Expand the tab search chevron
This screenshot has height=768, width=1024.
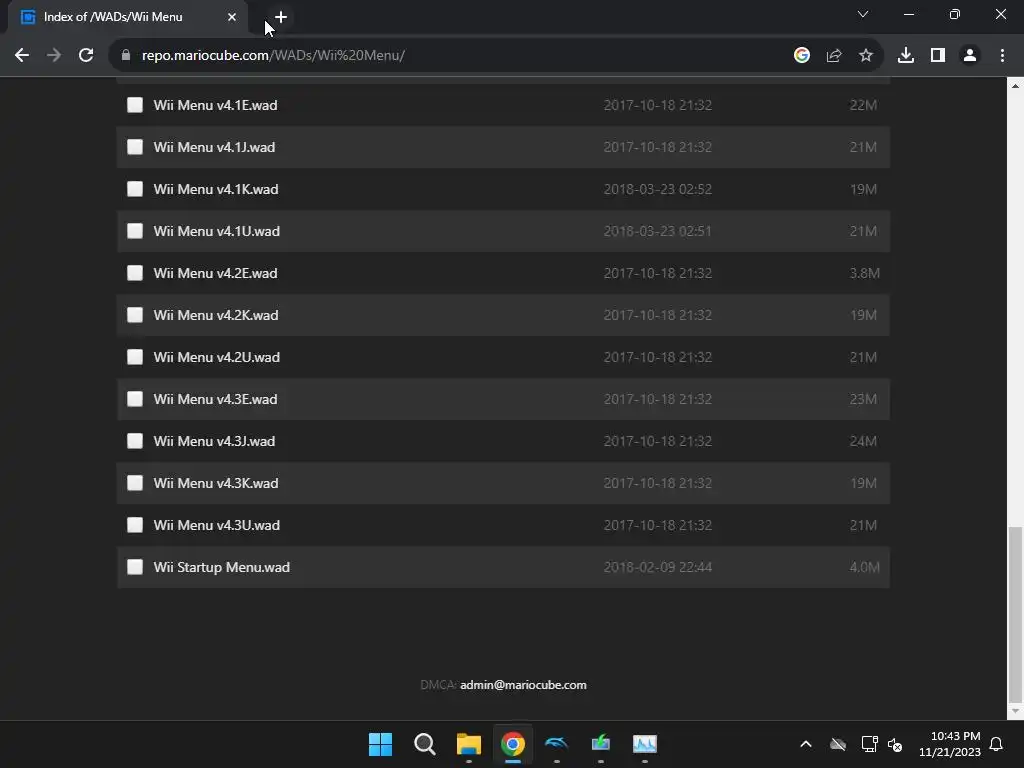tap(863, 14)
